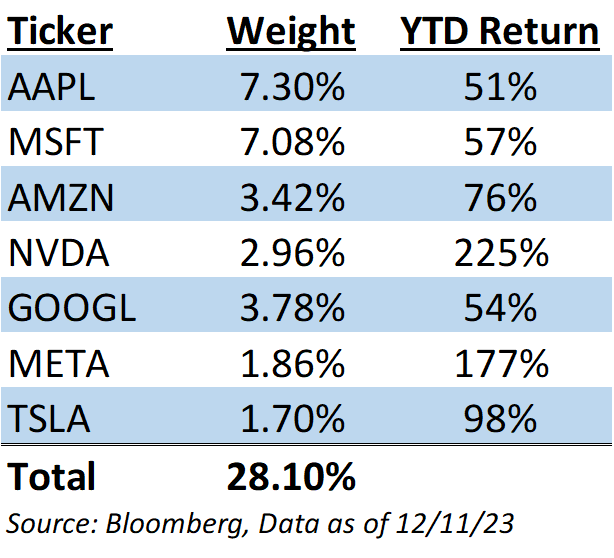Screen dimensions: 614x558
Task: Select the TSLA ticker cell
Action: (49, 418)
